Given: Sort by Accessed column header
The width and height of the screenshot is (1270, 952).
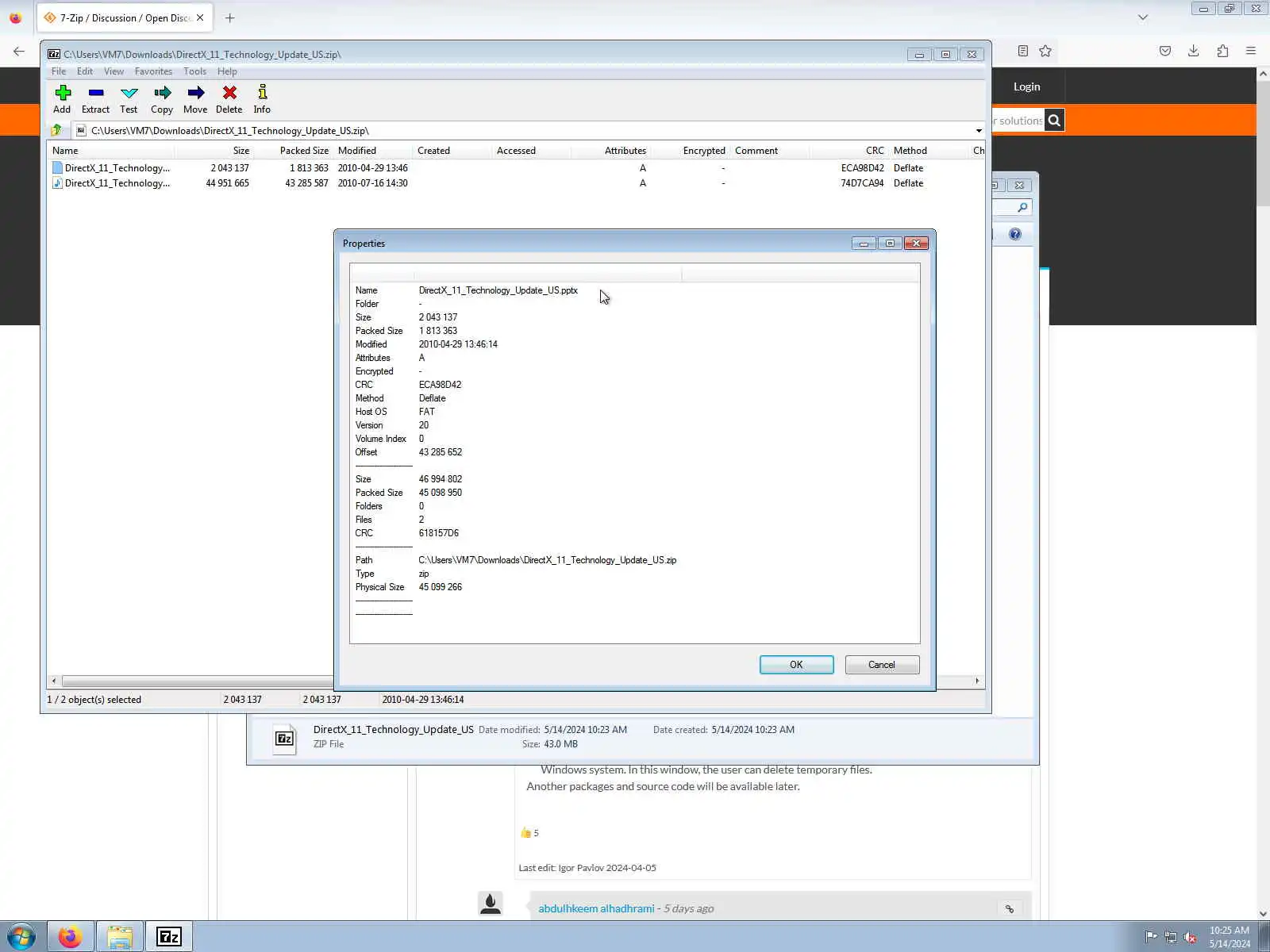Looking at the screenshot, I should point(532,151).
